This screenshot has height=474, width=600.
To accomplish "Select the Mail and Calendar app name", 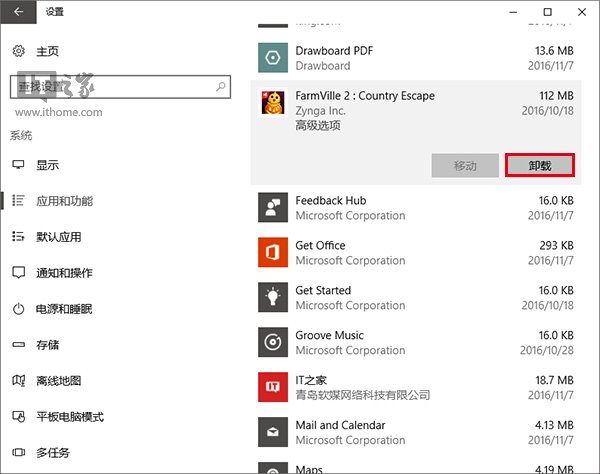I will (x=340, y=425).
